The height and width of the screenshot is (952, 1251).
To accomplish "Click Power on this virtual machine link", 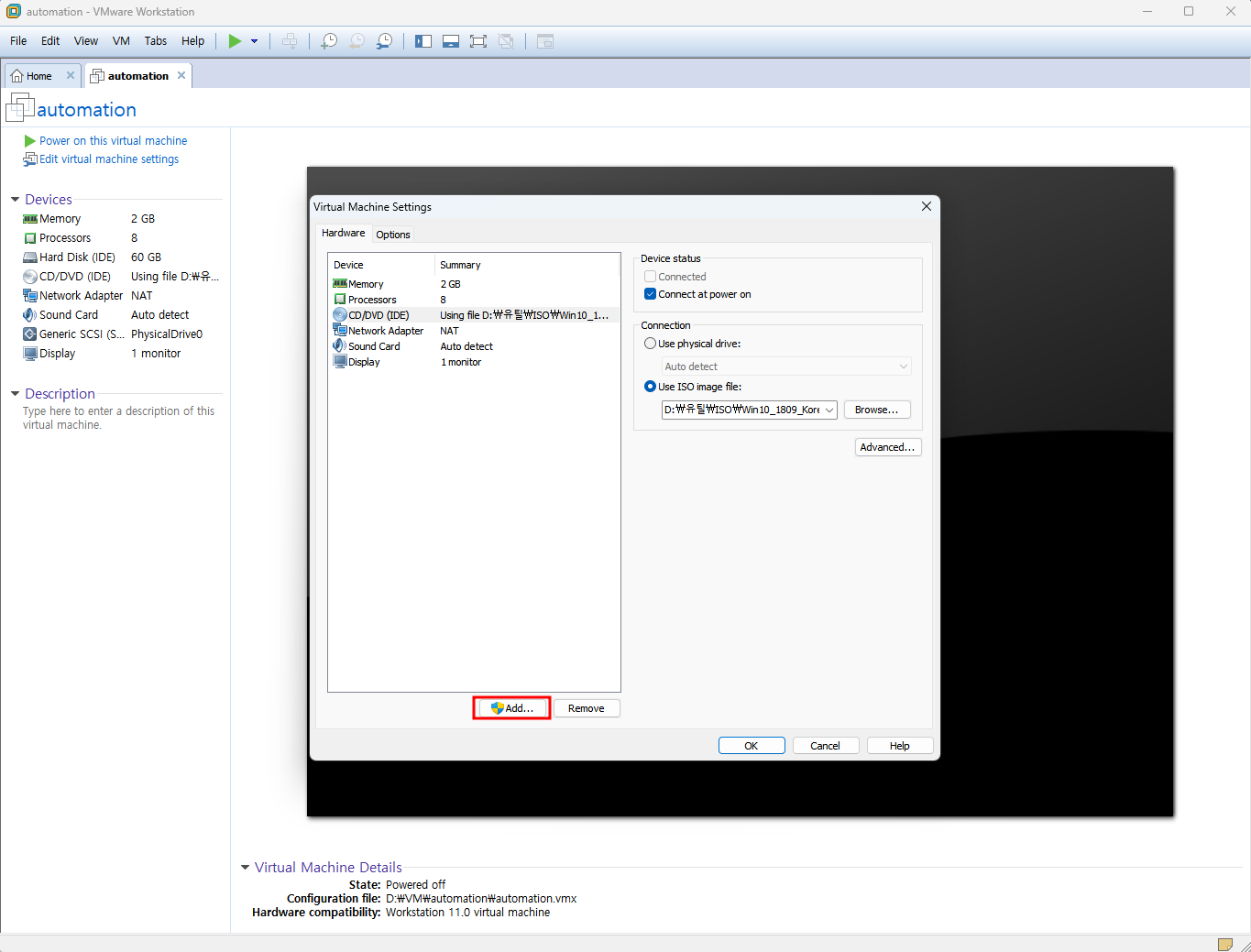I will [113, 141].
